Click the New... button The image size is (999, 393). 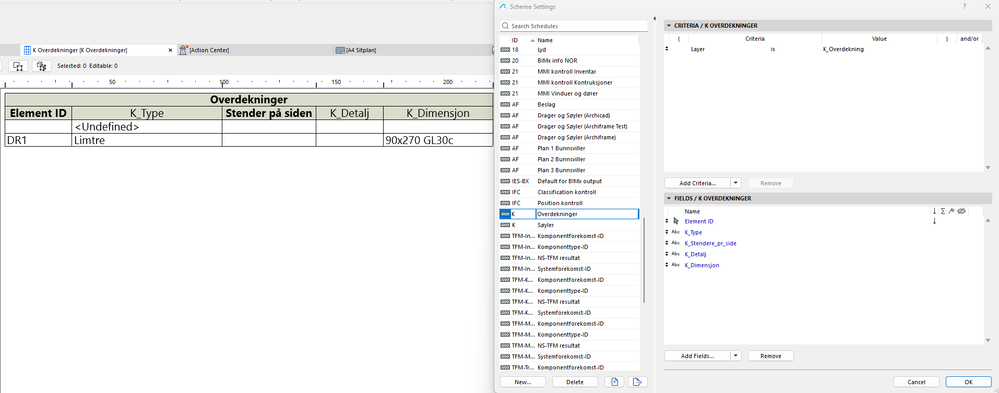(523, 382)
